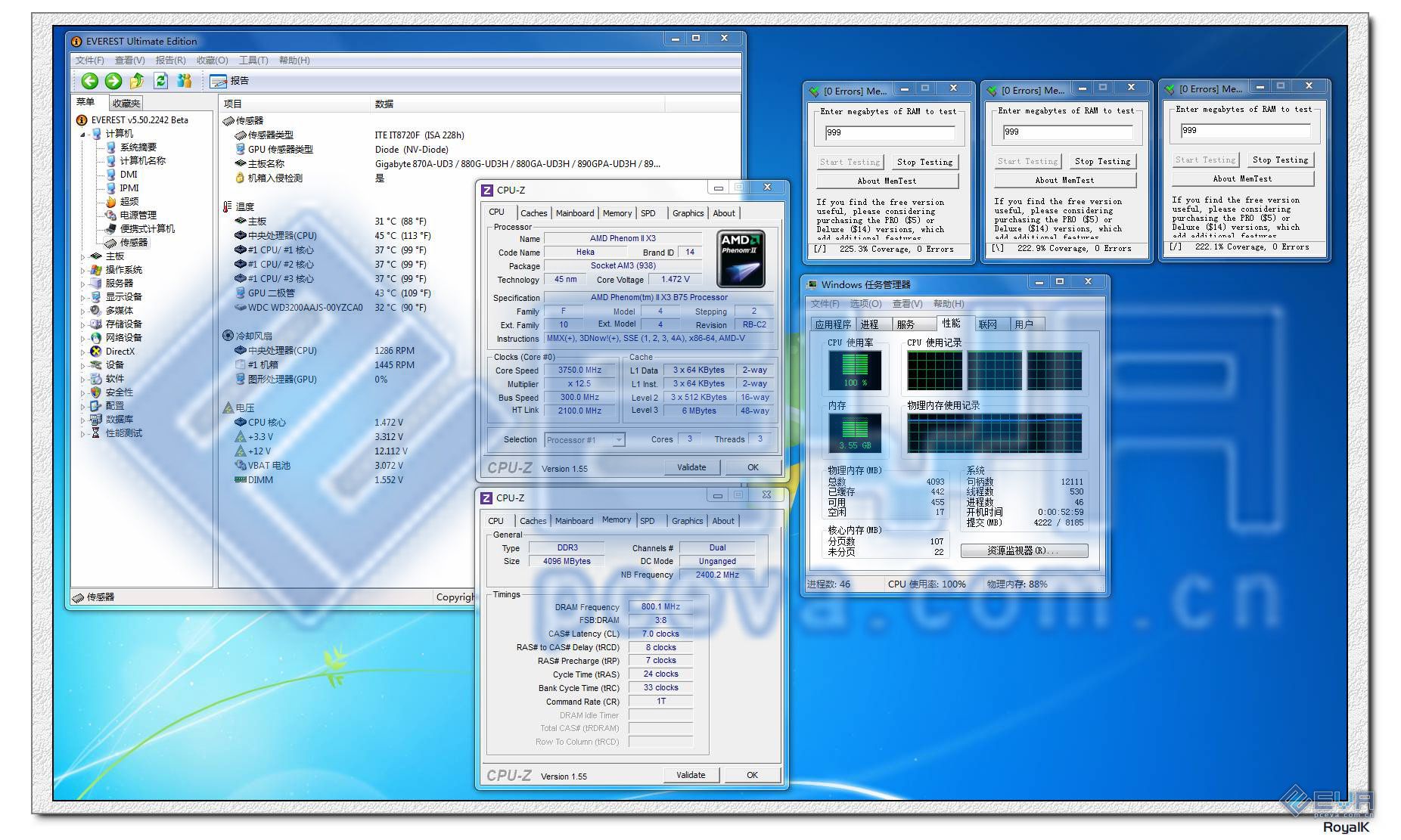Screen dimensions: 1401x840
Task: Click the 999 megabytes field in second MemTest
Action: [1067, 132]
